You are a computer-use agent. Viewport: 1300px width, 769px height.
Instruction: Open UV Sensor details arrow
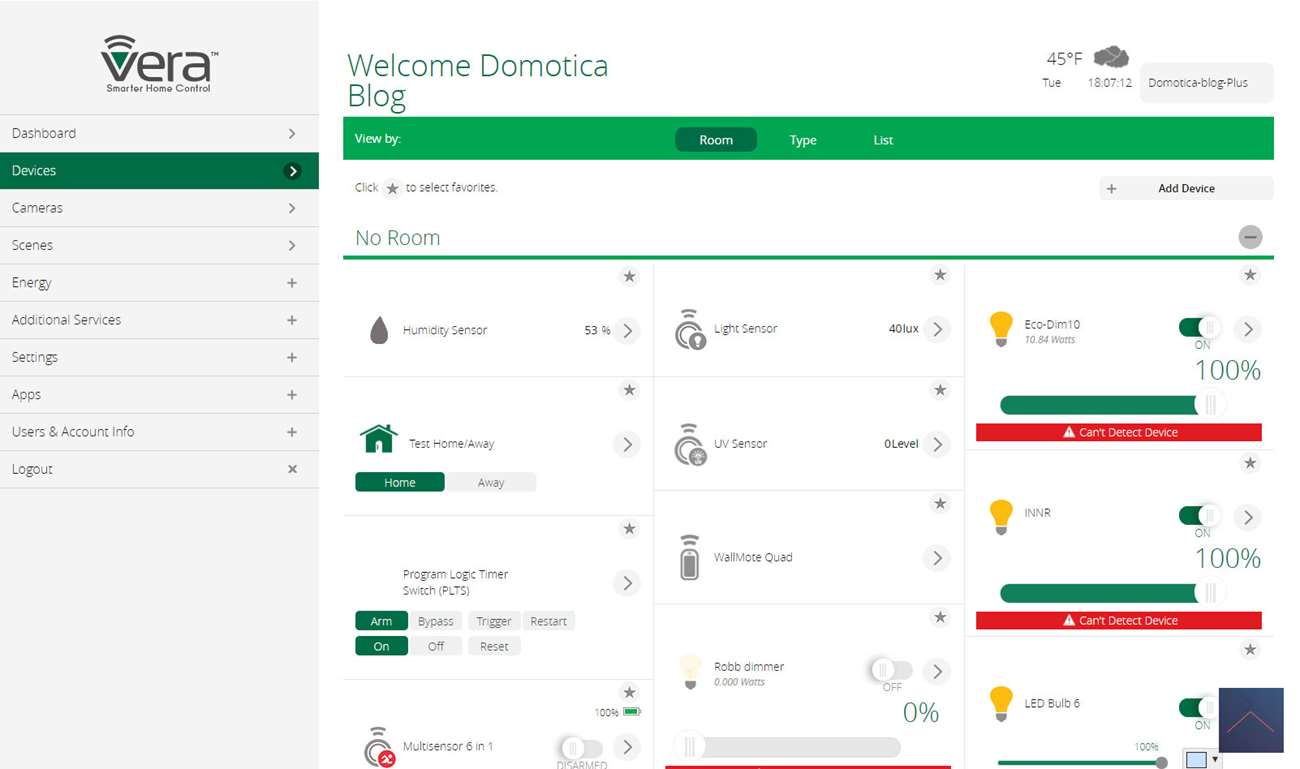(x=937, y=444)
